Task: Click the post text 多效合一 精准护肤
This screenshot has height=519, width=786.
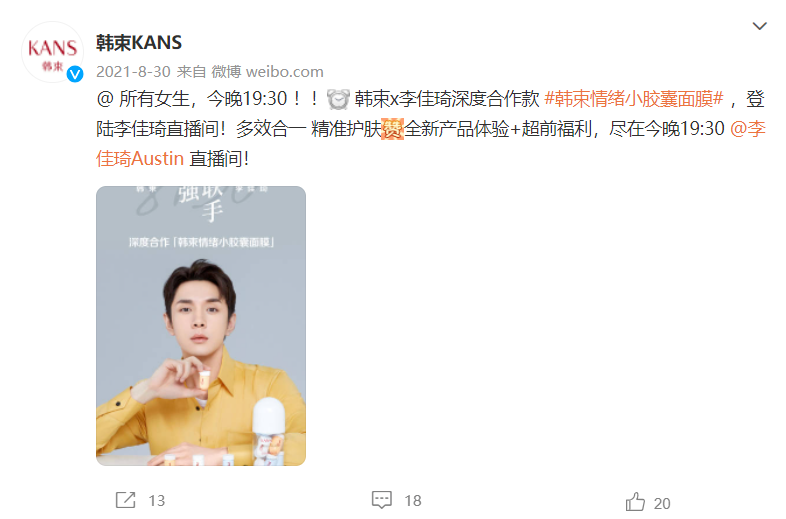Action: pos(309,129)
